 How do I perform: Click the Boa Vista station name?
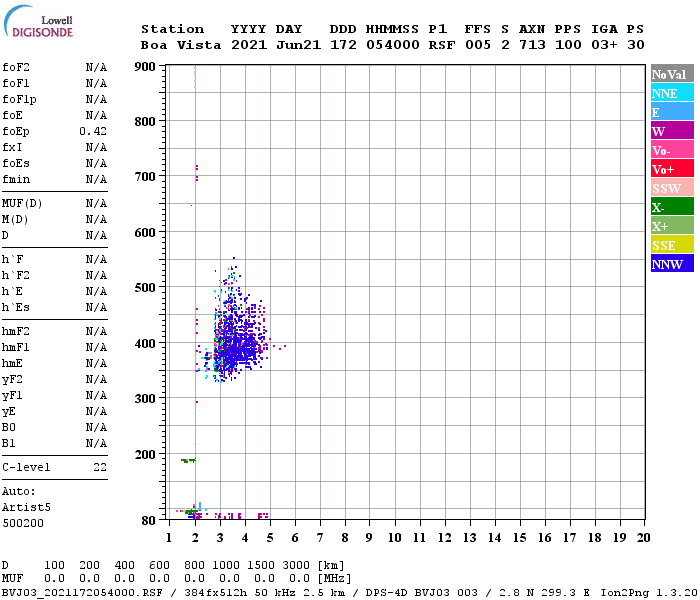(x=181, y=45)
